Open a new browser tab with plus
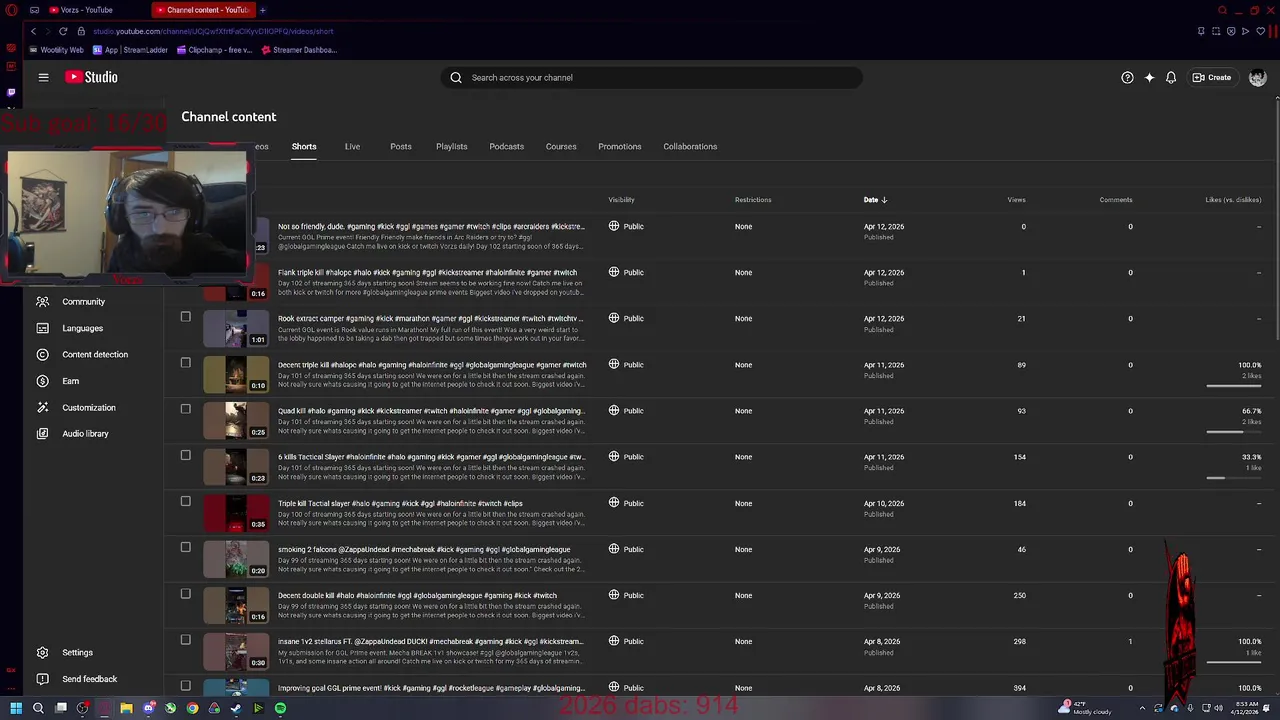1280x720 pixels. pos(263,10)
